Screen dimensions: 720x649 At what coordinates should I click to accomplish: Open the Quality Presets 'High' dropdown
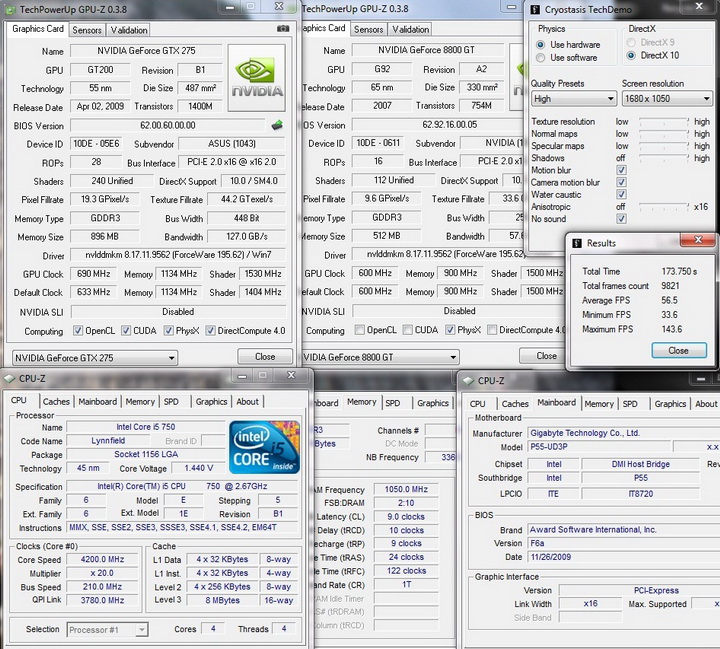(x=573, y=99)
